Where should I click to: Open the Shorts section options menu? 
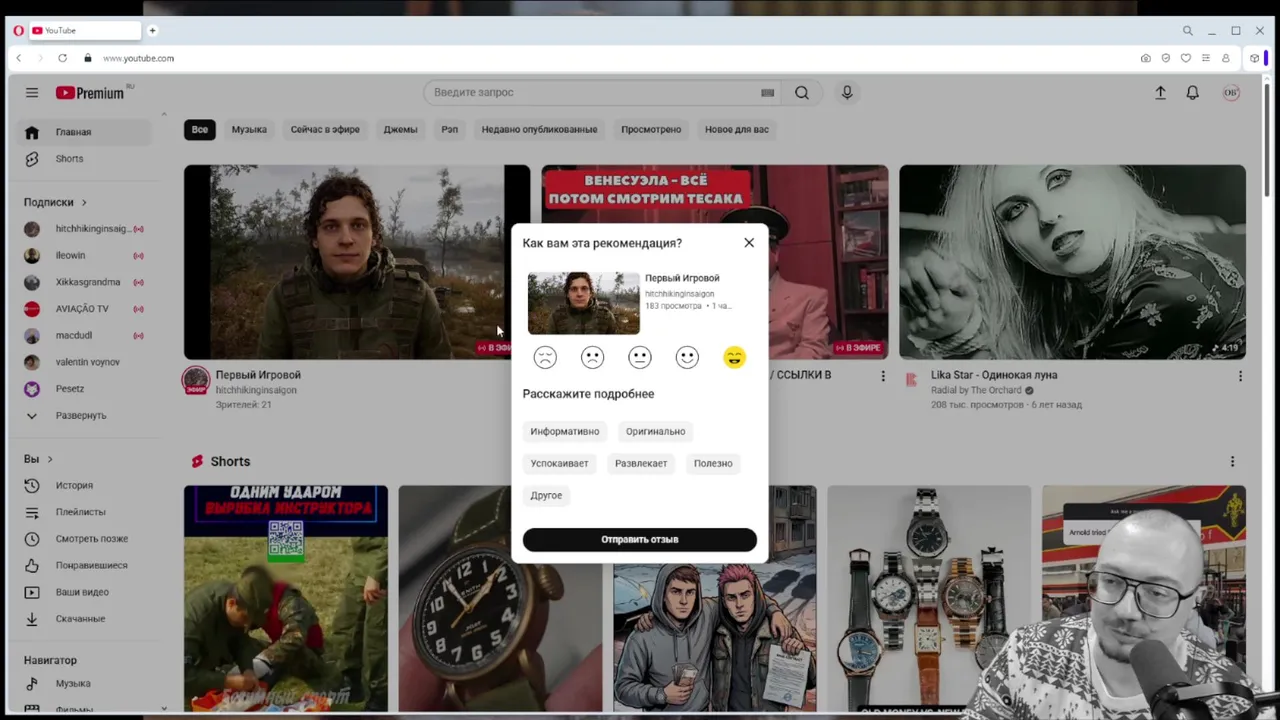tap(1232, 461)
